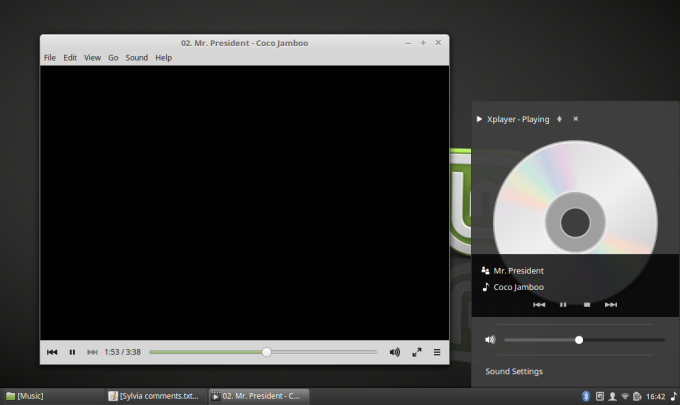Skip to next track in Xplayer window

click(92, 352)
